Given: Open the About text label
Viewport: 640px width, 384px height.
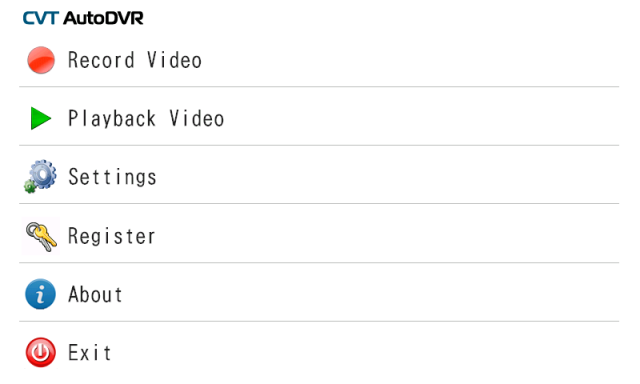Looking at the screenshot, I should tap(95, 294).
